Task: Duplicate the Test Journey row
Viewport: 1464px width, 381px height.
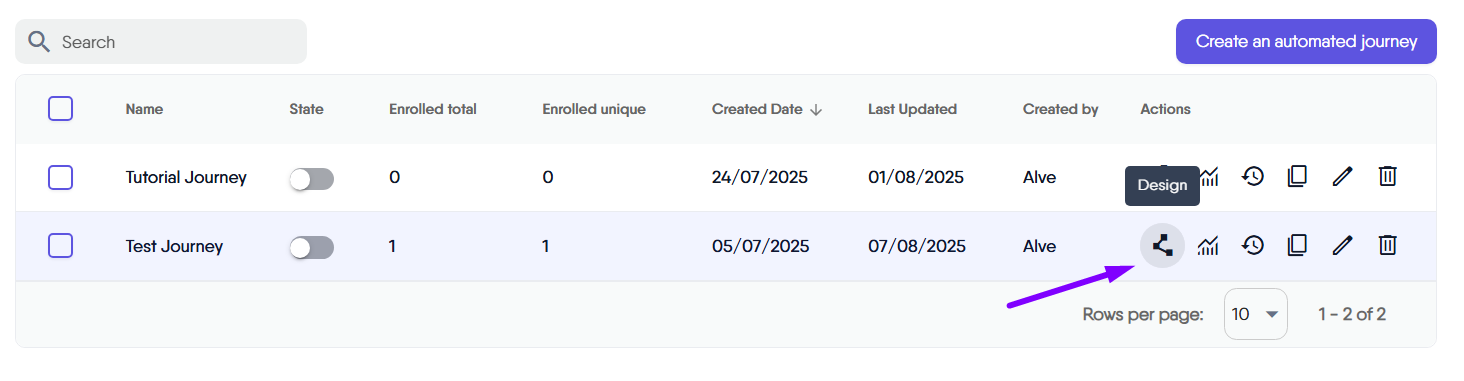Action: click(1297, 245)
